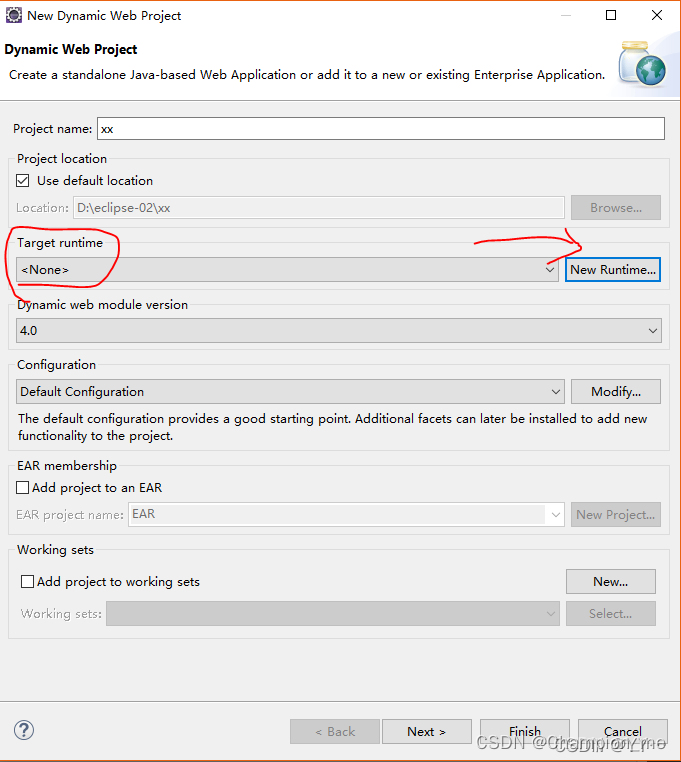This screenshot has height=762, width=681.
Task: Open the Target runtime dropdown
Action: (x=287, y=270)
